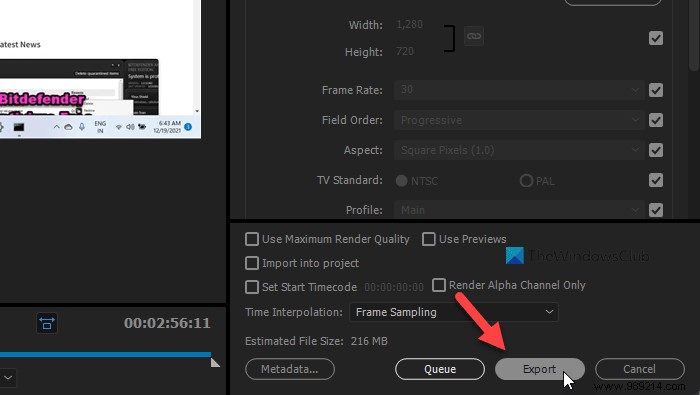Click the black app icon in preview taskbar

click(x=19, y=128)
